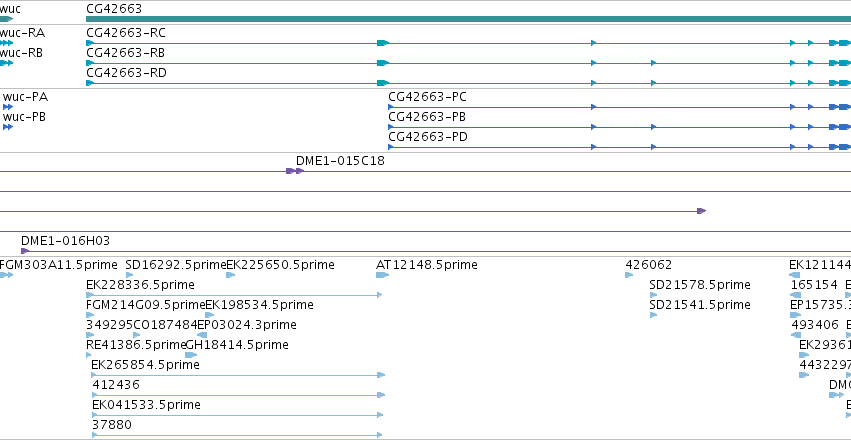Select the long teal CG42663 gene bar
851x440 pixels.
click(468, 19)
